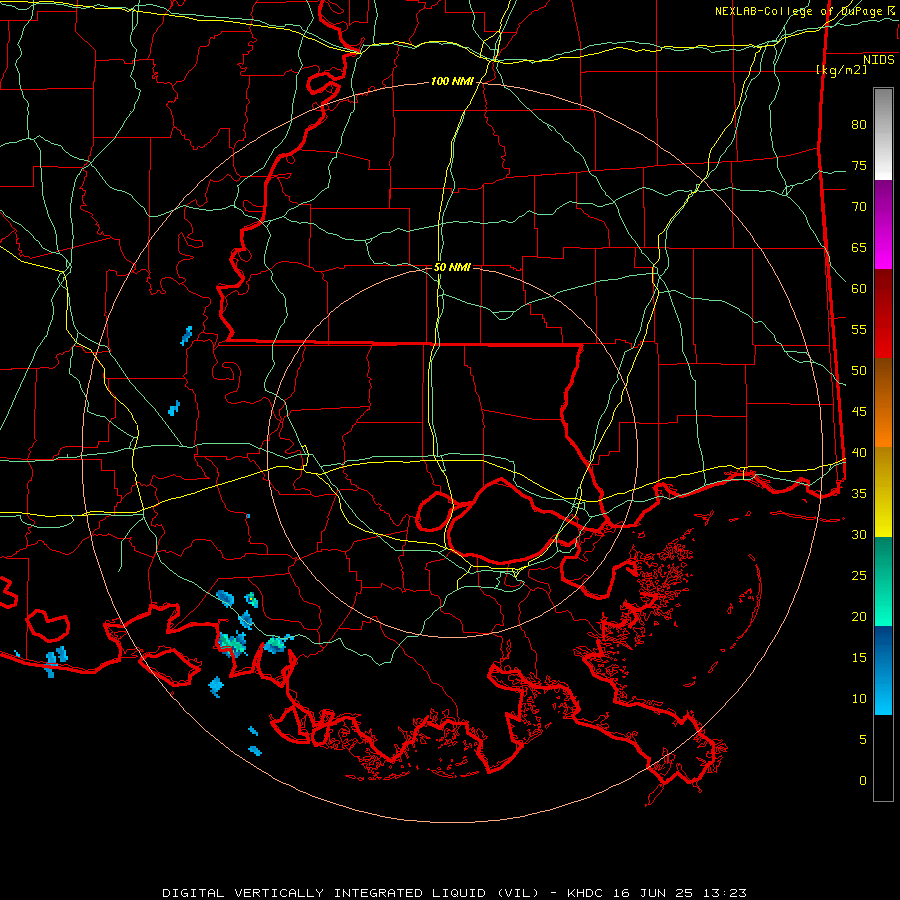900x900 pixels.
Task: Click the "55" value on the color scale
Action: [x=859, y=330]
